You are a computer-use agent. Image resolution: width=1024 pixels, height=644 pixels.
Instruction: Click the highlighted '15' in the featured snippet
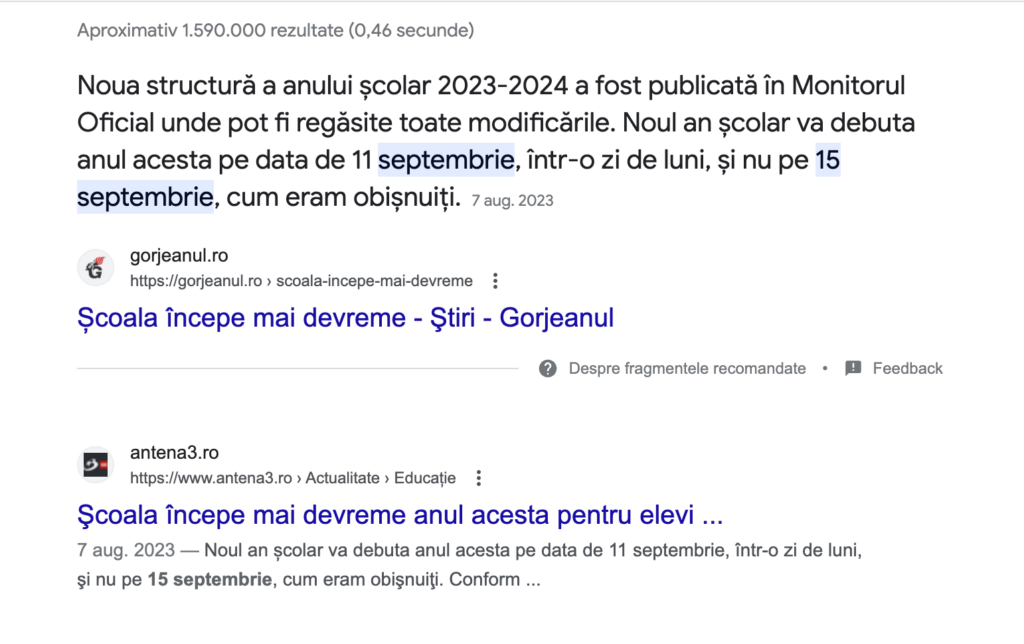[827, 160]
